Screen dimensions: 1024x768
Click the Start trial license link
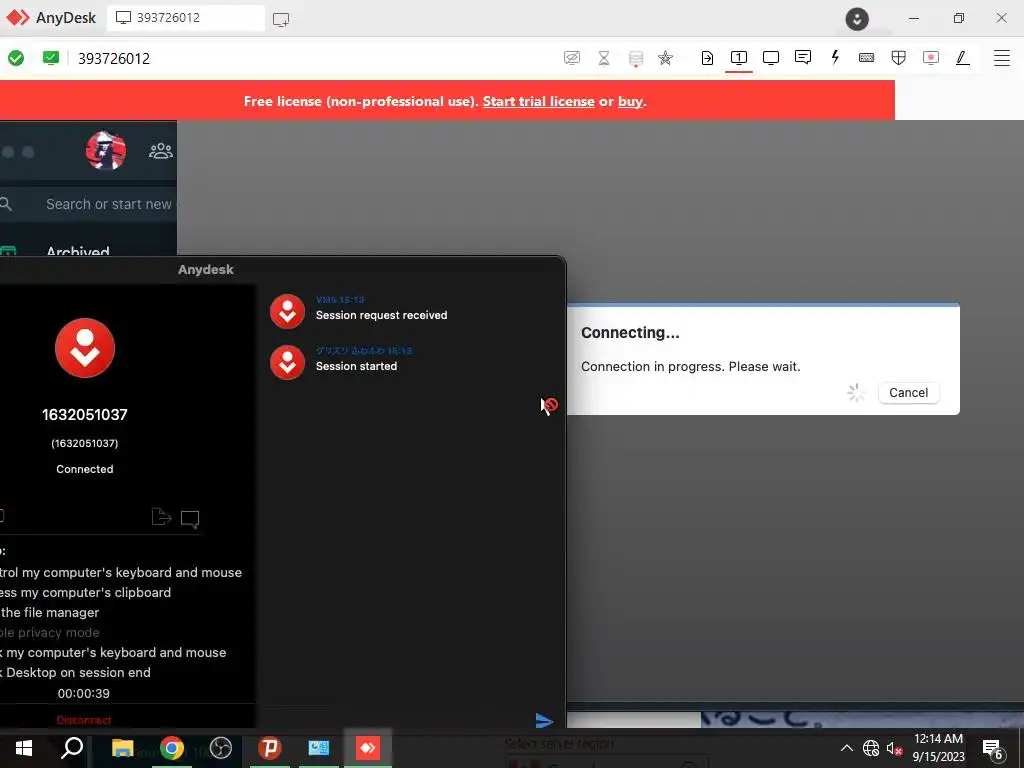coord(538,101)
